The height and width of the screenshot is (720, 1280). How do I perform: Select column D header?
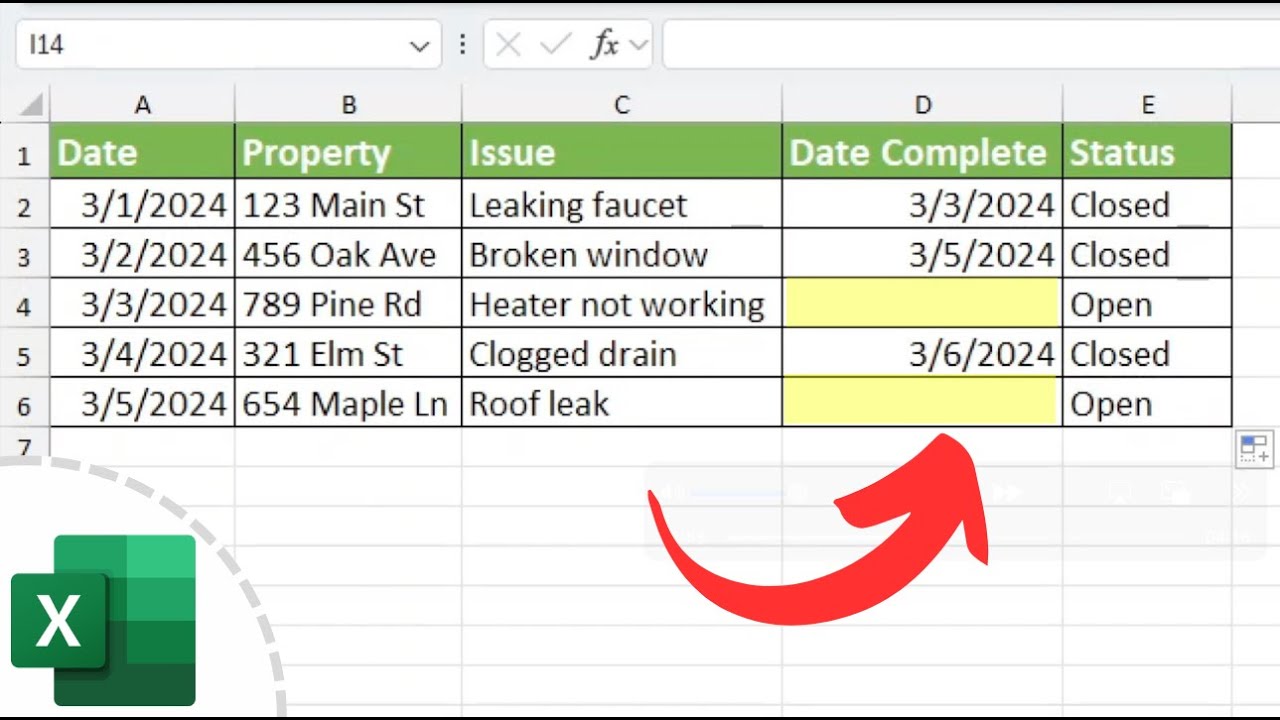pos(922,105)
